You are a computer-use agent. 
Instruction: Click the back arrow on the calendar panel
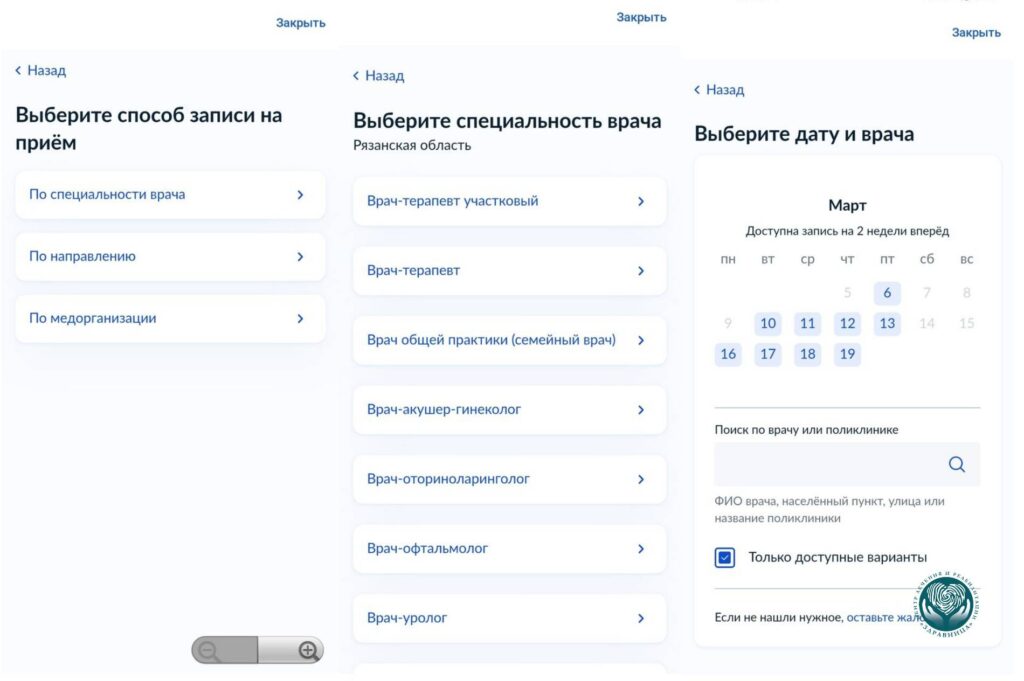pos(697,90)
